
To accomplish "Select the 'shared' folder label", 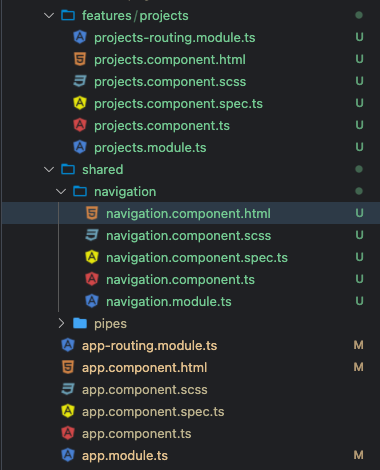I will 103,170.
